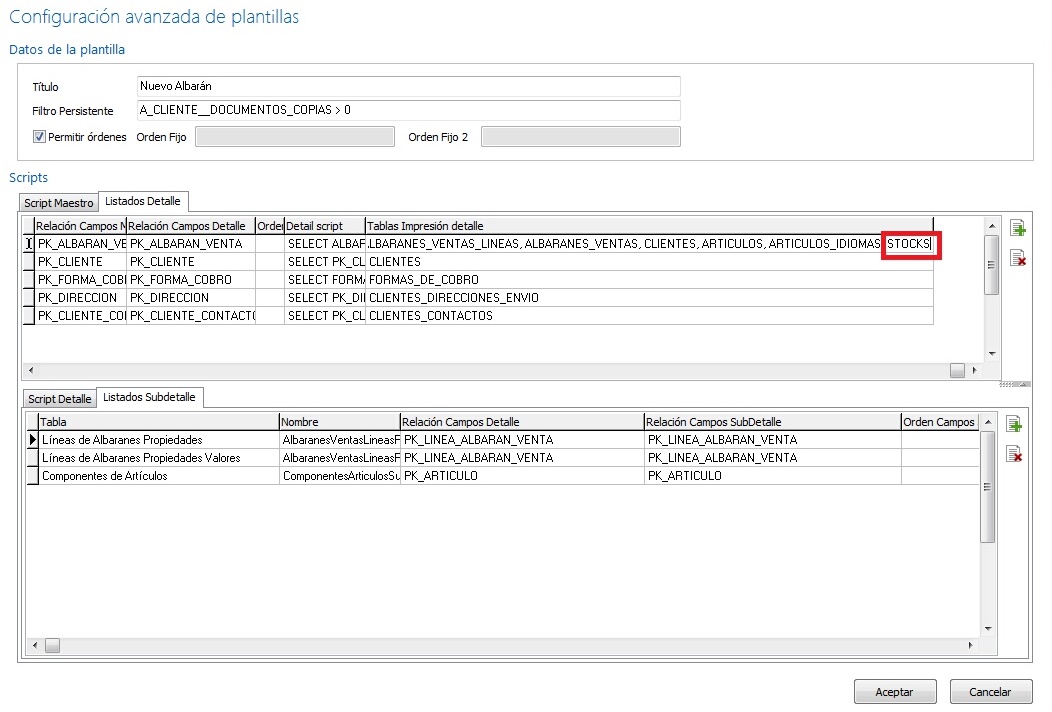Add a new row in Listados Detalle grid
Image resolution: width=1052 pixels, height=712 pixels.
click(x=1018, y=229)
